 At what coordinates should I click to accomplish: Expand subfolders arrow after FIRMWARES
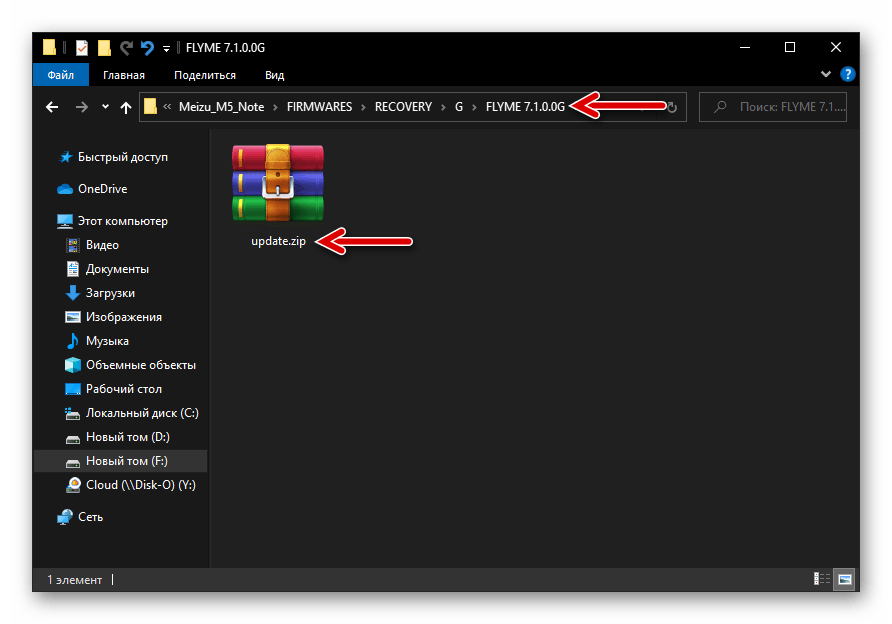(x=364, y=107)
